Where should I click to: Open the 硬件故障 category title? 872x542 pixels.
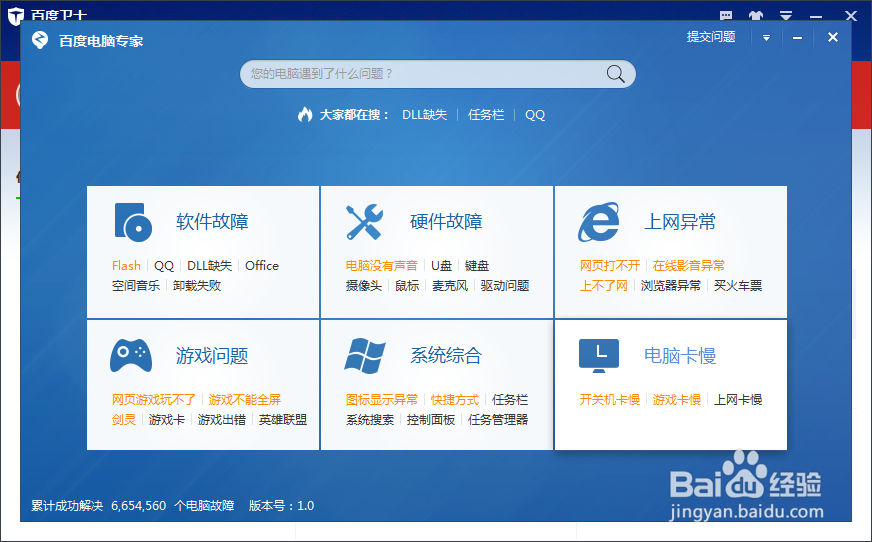click(446, 222)
